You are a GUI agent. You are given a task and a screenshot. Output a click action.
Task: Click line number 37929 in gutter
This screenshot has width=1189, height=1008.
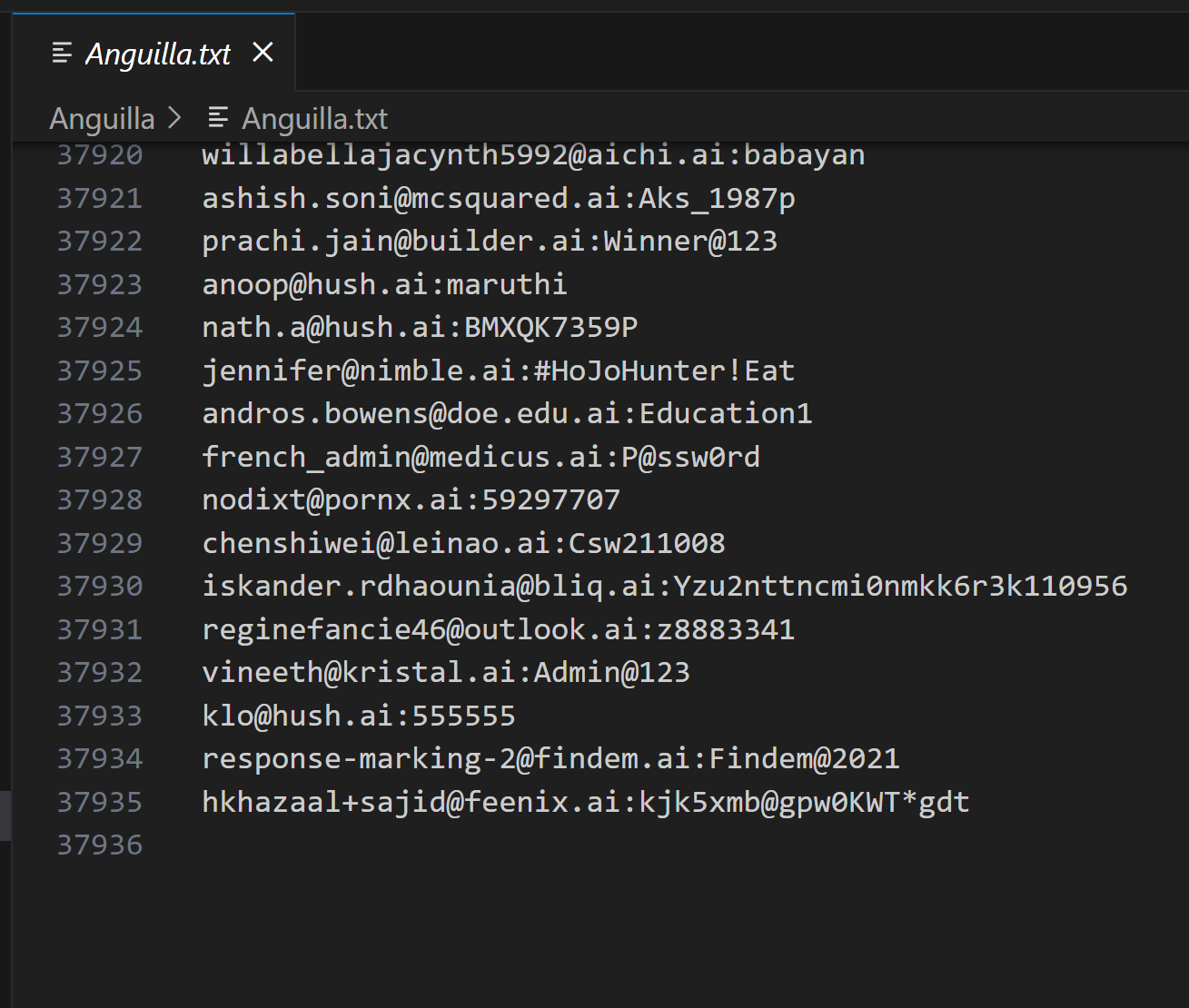100,543
